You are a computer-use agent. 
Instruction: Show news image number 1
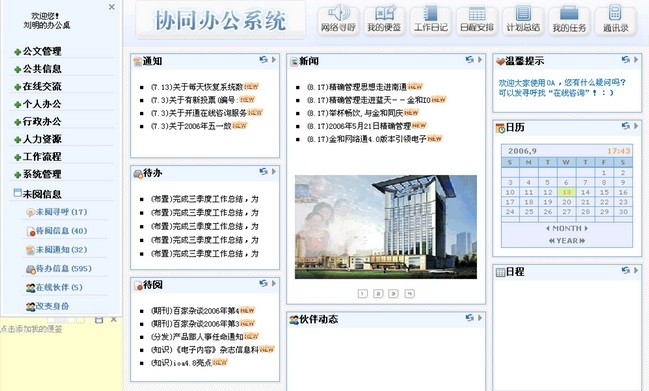pos(362,293)
